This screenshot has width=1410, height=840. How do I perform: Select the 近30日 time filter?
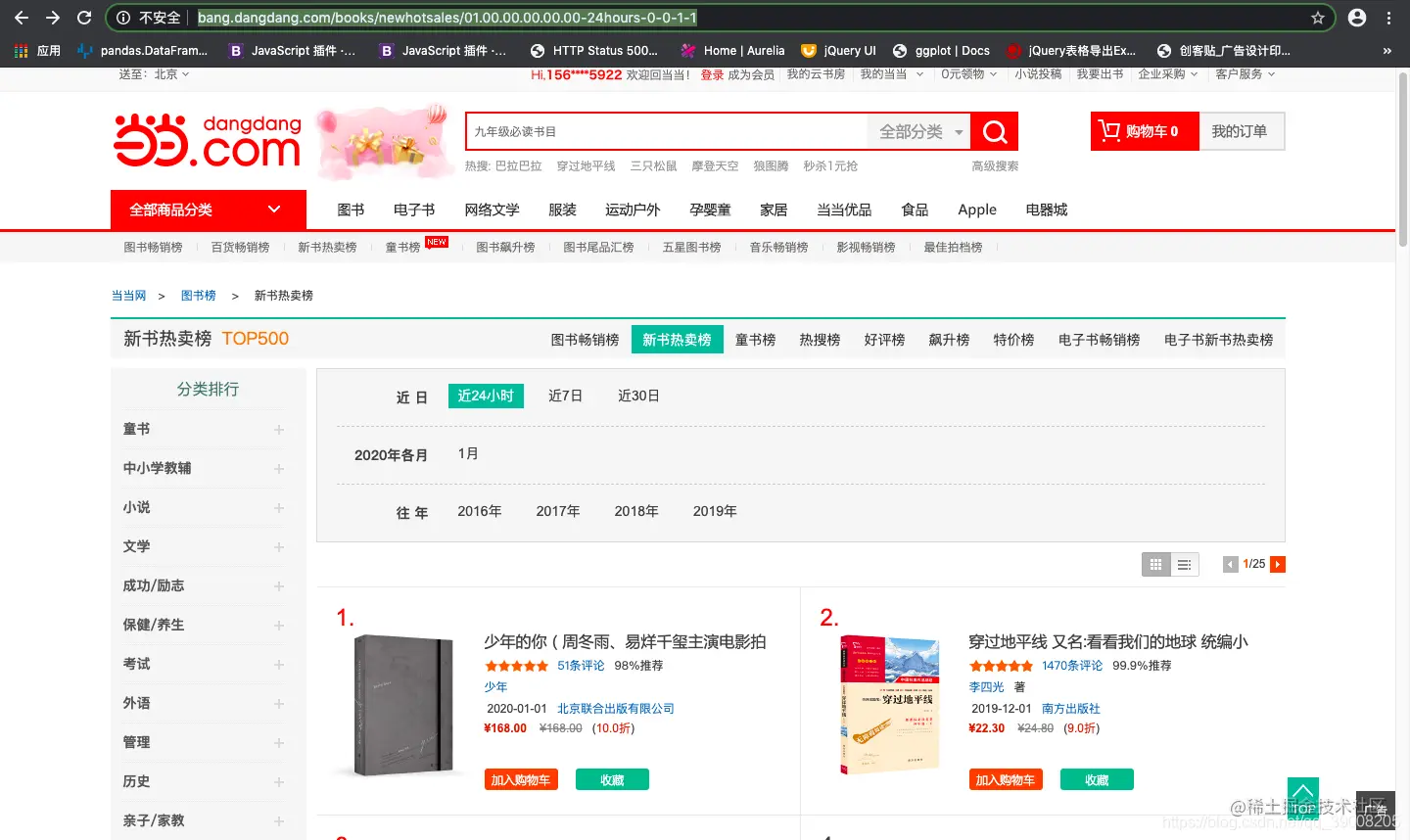click(x=638, y=396)
